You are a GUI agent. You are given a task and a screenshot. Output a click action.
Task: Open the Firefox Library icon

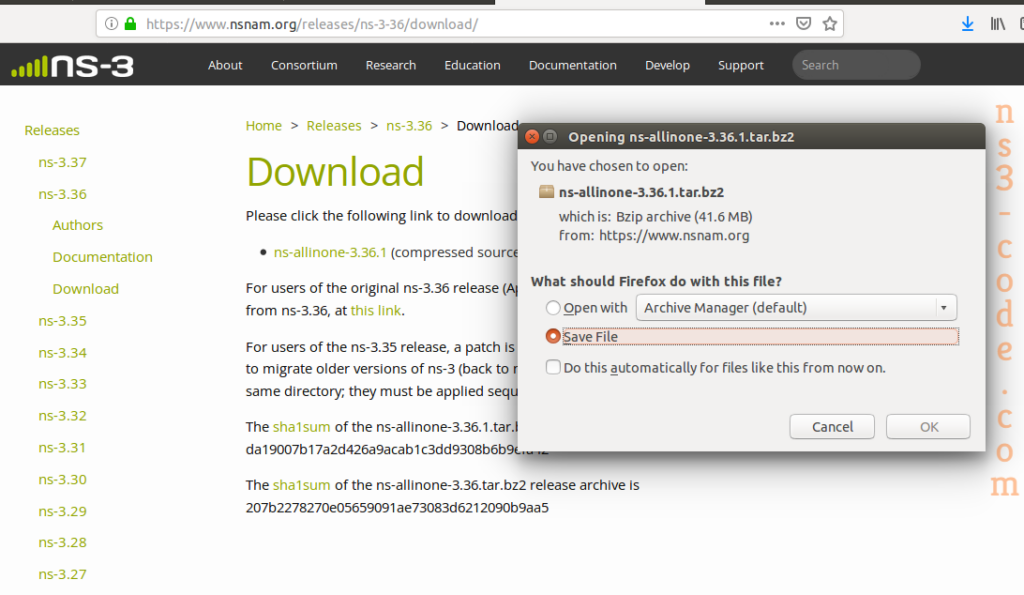[x=997, y=24]
